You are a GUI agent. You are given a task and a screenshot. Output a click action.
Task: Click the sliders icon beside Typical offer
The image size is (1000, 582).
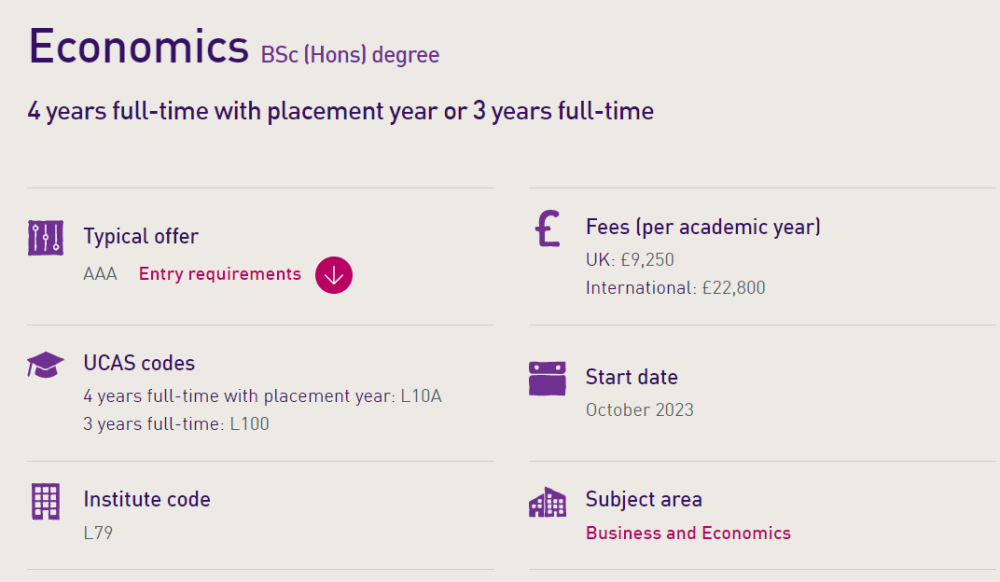(46, 238)
